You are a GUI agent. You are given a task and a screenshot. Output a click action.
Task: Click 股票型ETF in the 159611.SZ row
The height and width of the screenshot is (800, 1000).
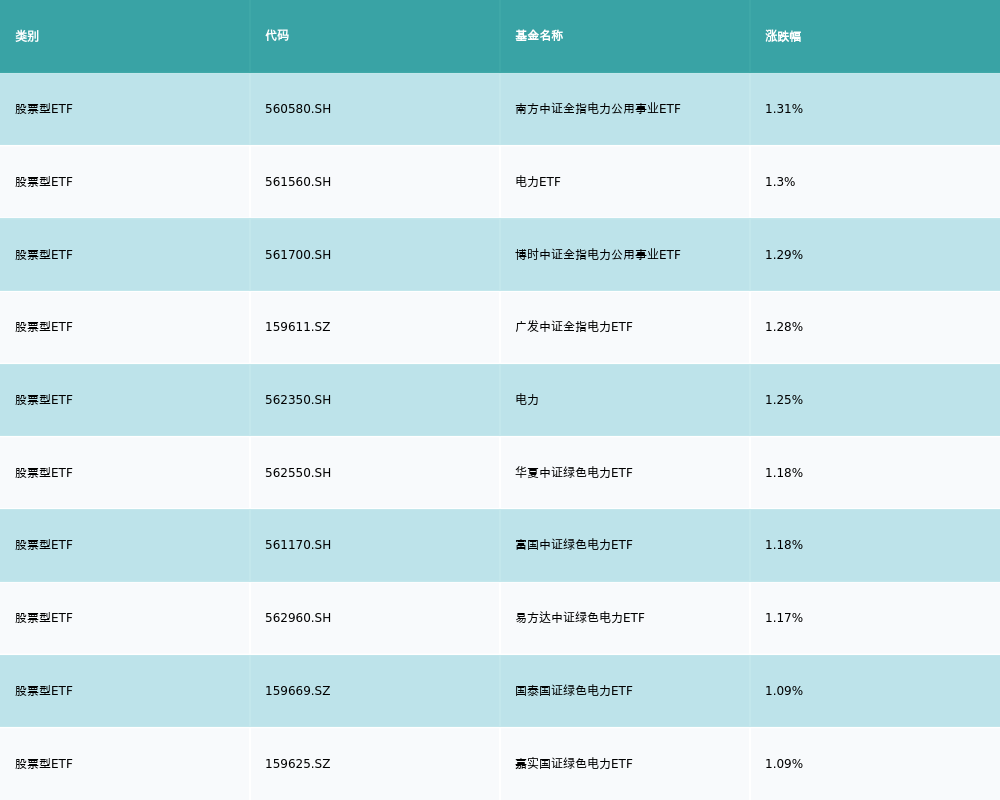coord(44,327)
